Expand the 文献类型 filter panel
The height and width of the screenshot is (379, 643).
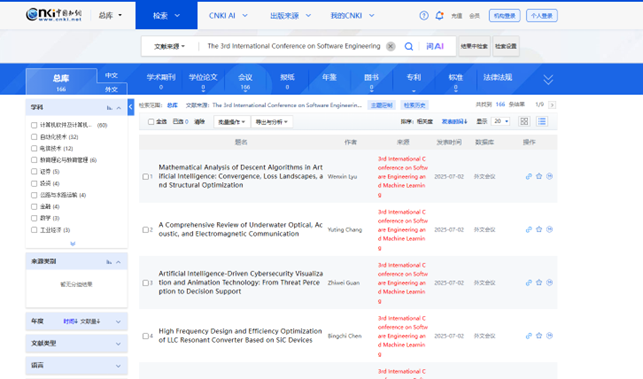tap(118, 344)
